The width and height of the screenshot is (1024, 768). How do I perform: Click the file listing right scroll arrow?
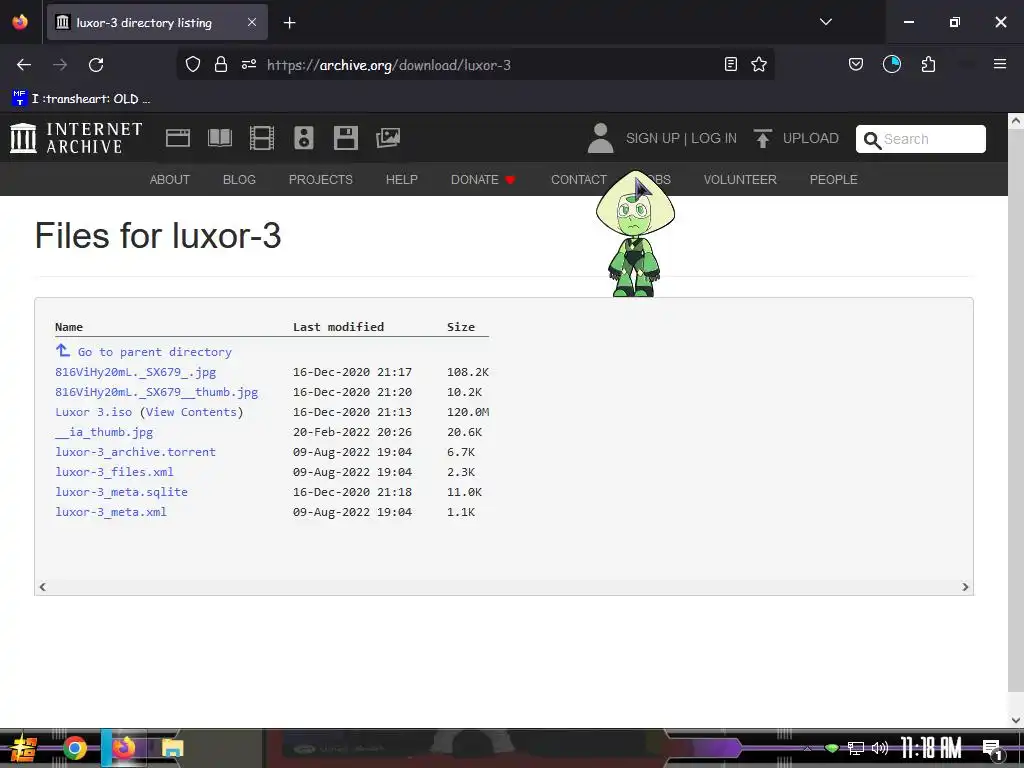point(965,587)
